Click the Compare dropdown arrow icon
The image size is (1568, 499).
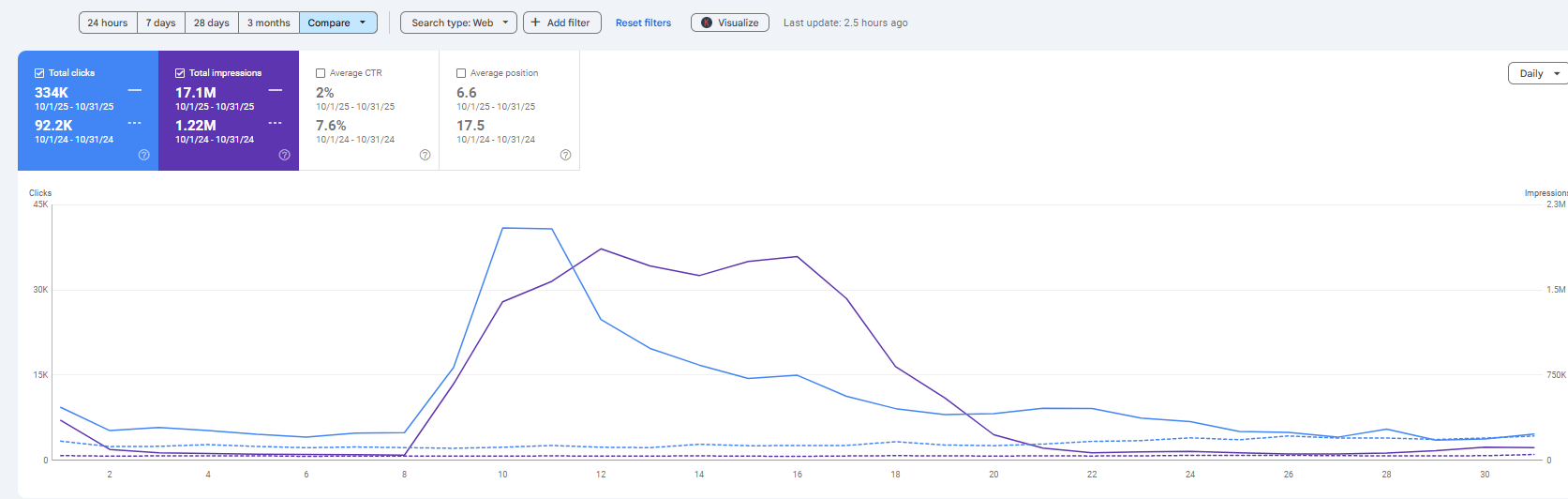[363, 23]
